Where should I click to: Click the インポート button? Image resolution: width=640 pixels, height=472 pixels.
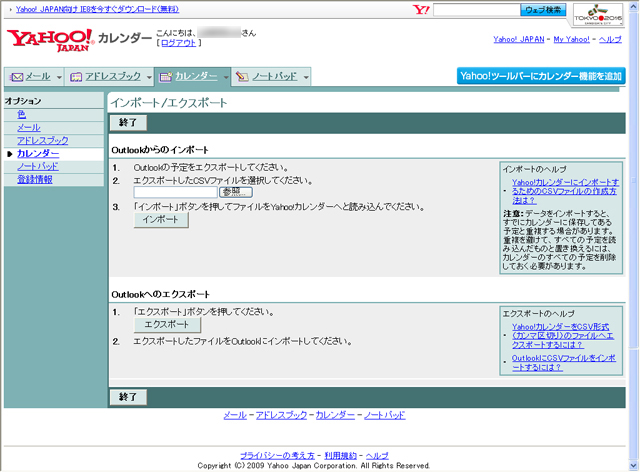point(161,220)
